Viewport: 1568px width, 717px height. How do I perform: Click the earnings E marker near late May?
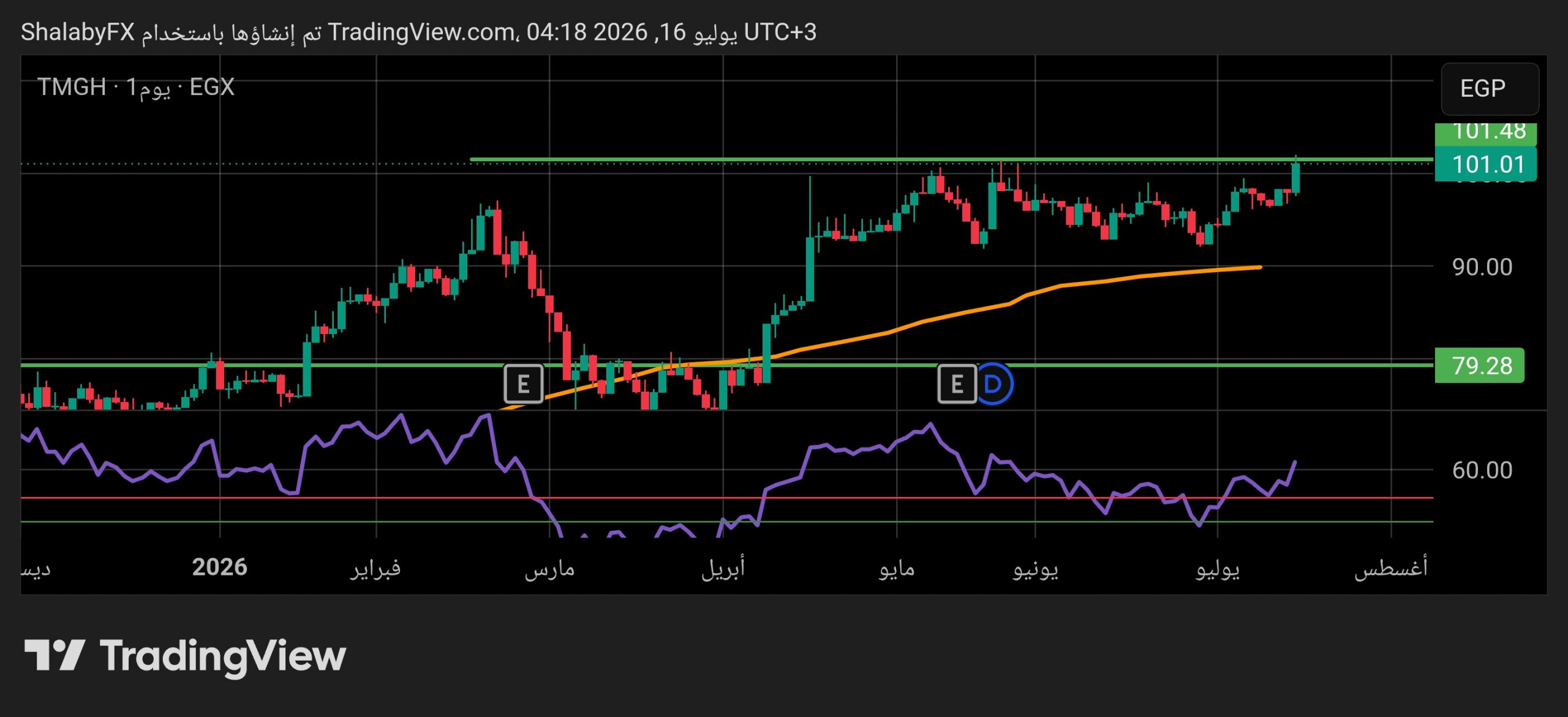(957, 384)
